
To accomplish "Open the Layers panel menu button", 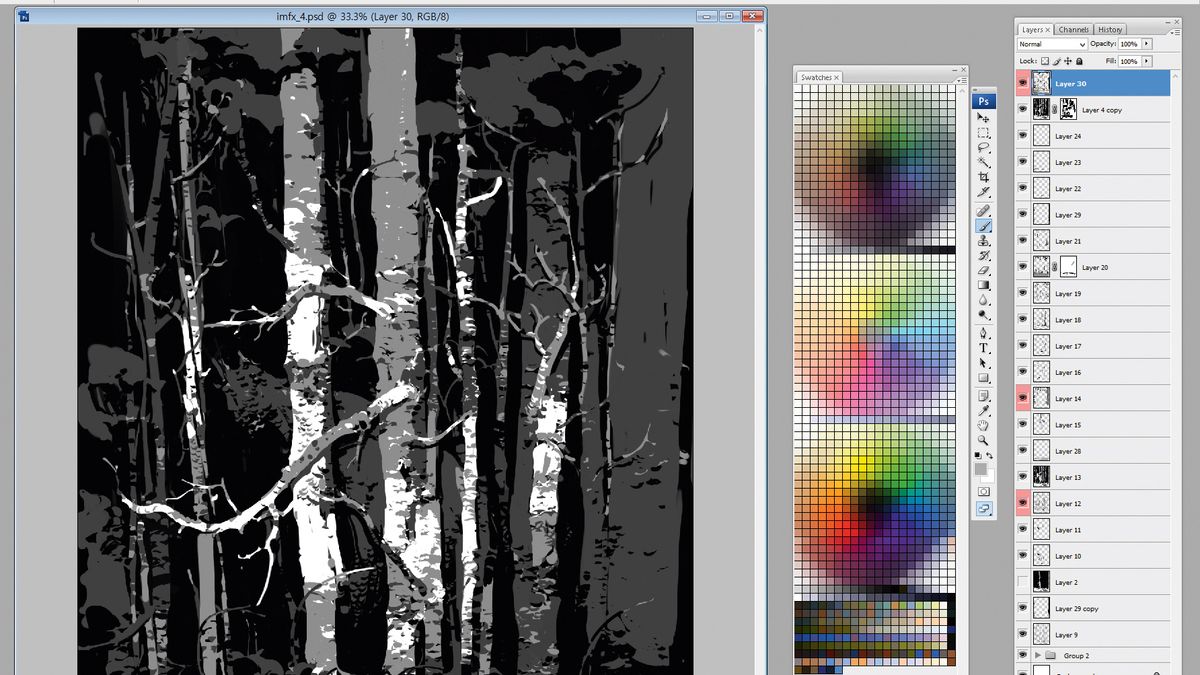I will [x=1178, y=33].
